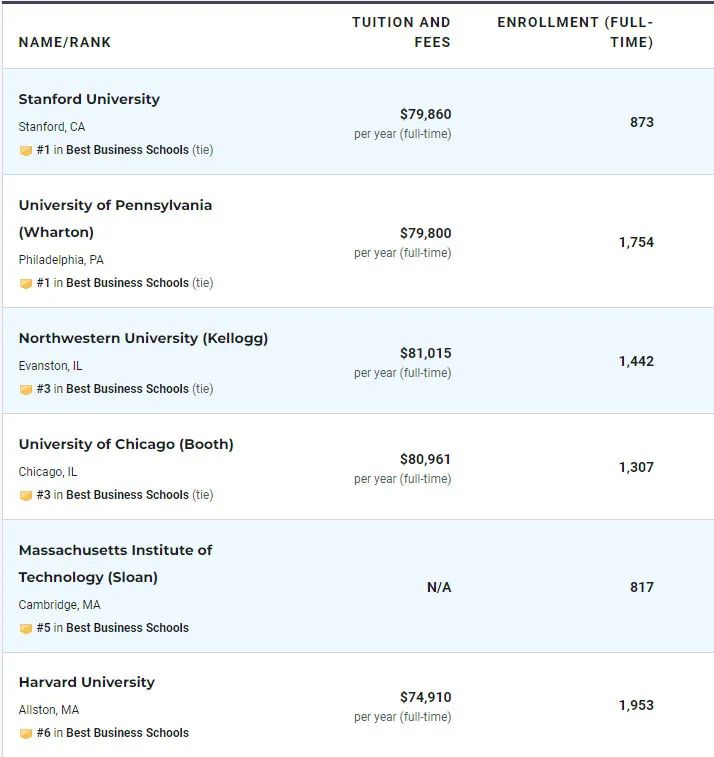This screenshot has width=714, height=757.
Task: Click the Tuition and Fees column header
Action: click(x=401, y=32)
